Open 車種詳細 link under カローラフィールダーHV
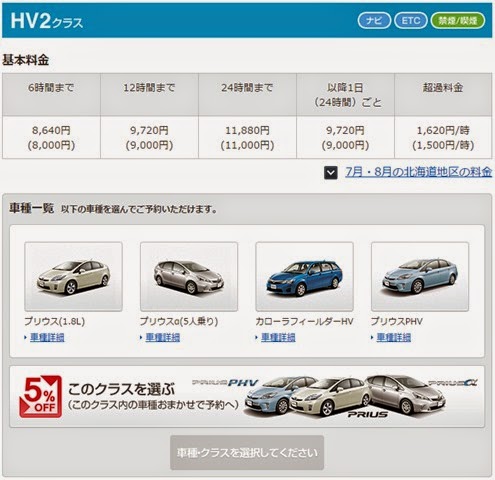495x480 pixels. [x=278, y=337]
